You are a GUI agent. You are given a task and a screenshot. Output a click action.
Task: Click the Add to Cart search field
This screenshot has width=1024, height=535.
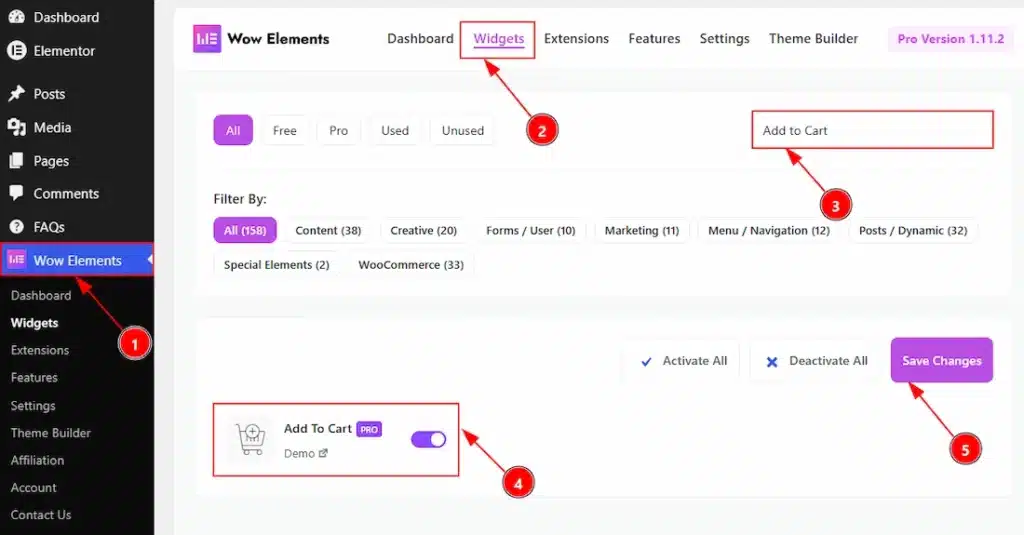[872, 130]
